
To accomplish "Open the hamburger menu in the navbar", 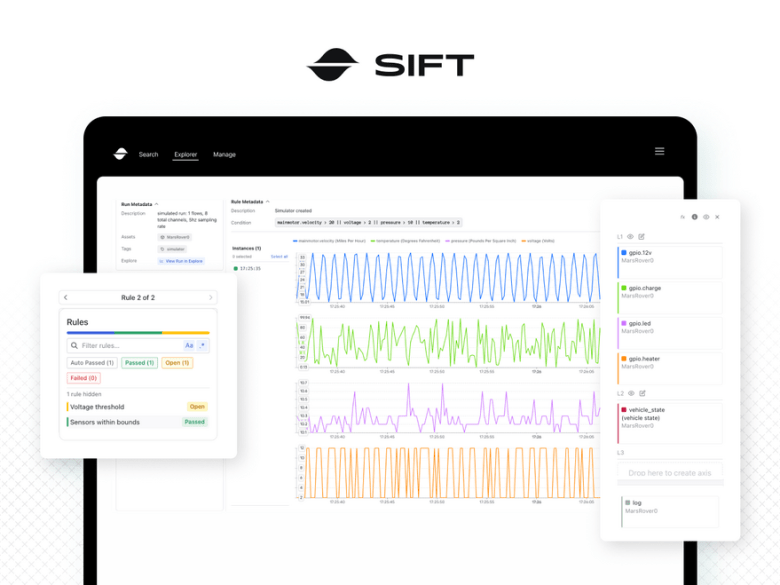I will (660, 151).
